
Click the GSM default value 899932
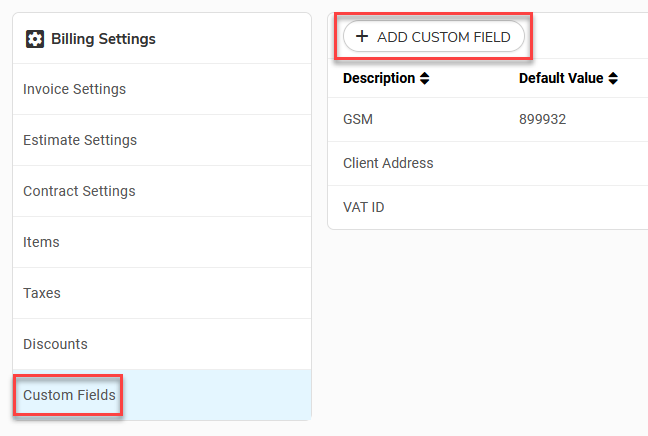coord(542,119)
